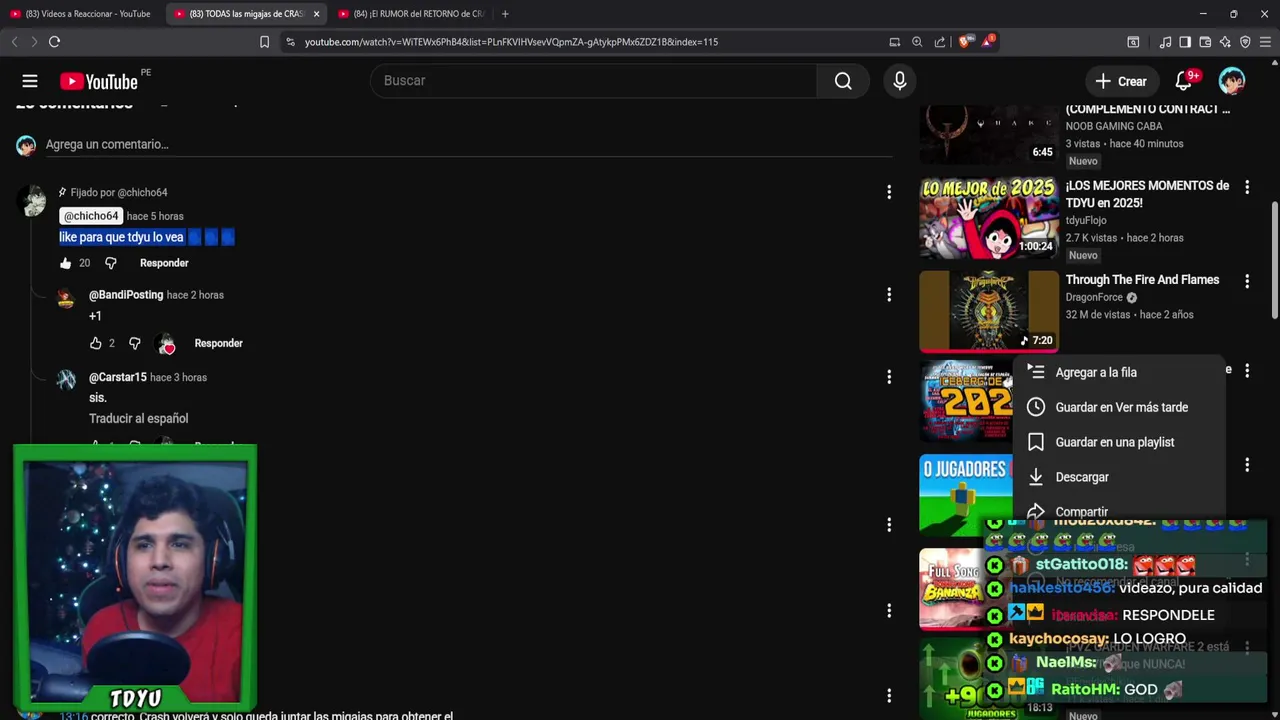Open options for 0 JUGADORES video
This screenshot has width=1280, height=720.
click(x=1247, y=465)
